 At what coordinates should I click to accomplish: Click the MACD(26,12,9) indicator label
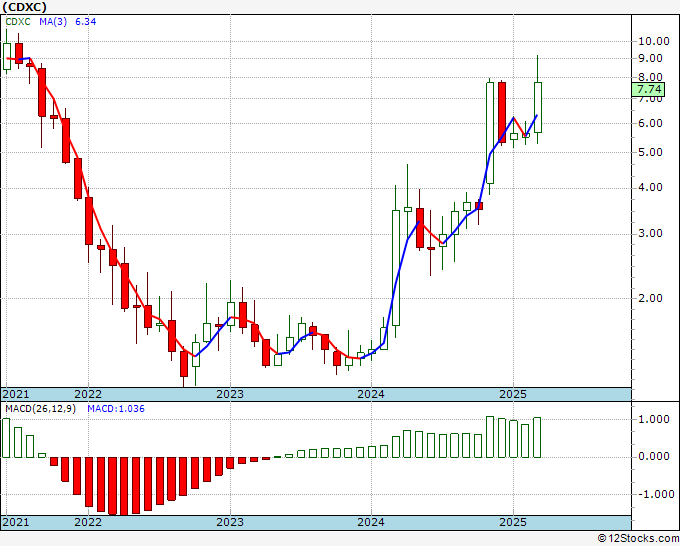[x=41, y=409]
